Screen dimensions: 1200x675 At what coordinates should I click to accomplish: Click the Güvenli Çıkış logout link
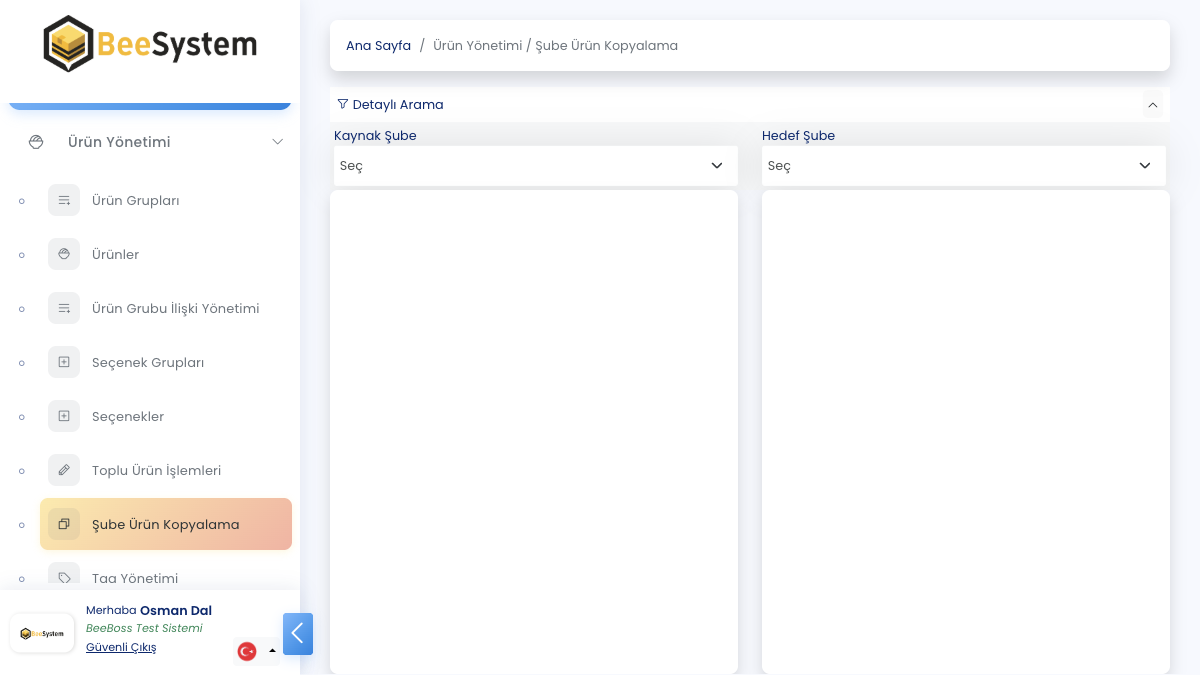coord(121,647)
